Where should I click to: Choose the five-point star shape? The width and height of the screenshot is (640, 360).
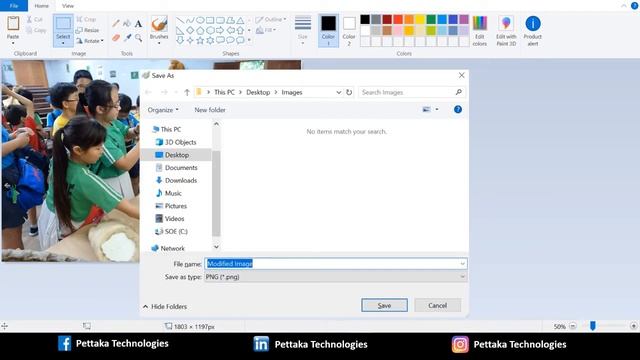coord(200,40)
